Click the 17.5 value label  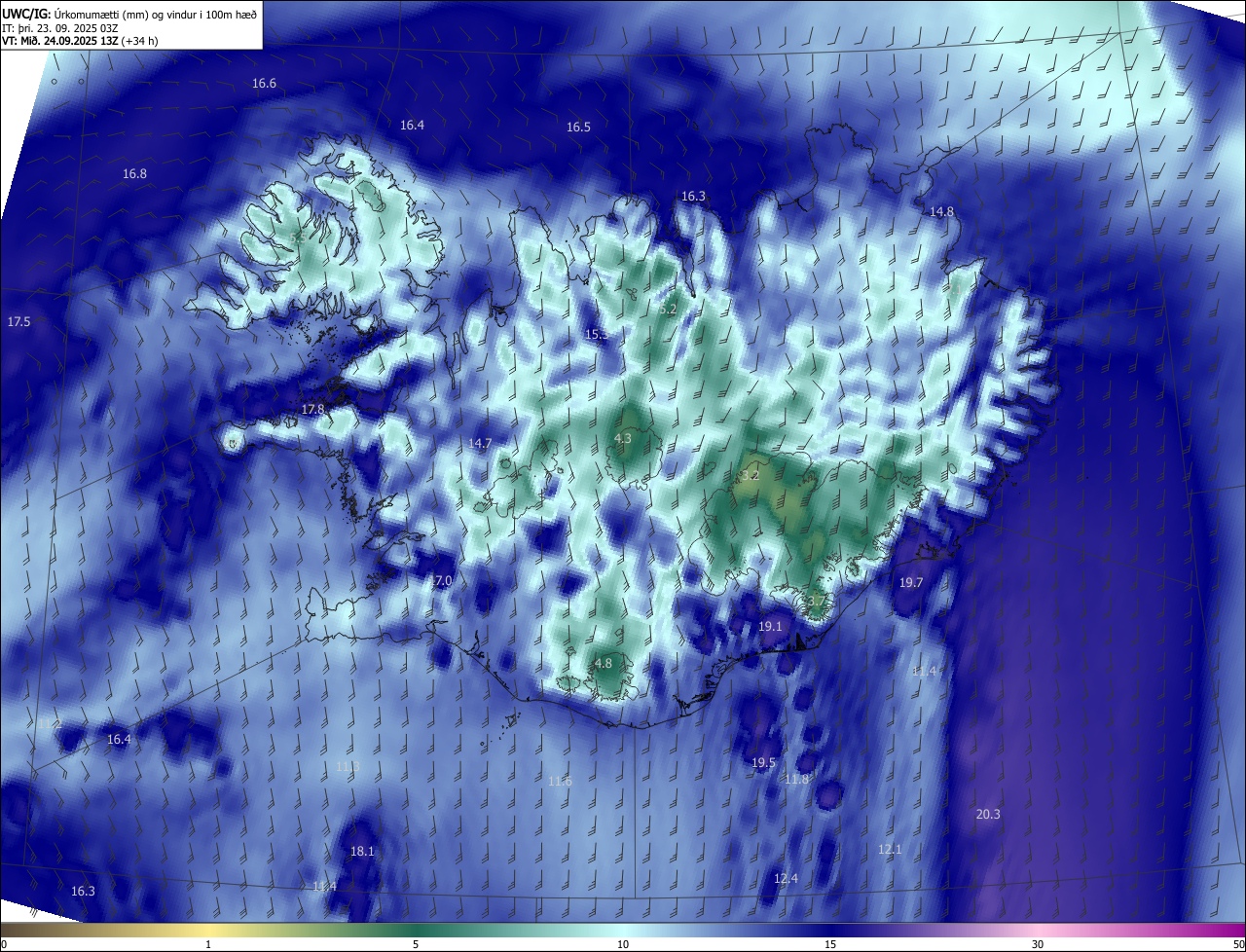pyautogui.click(x=18, y=322)
